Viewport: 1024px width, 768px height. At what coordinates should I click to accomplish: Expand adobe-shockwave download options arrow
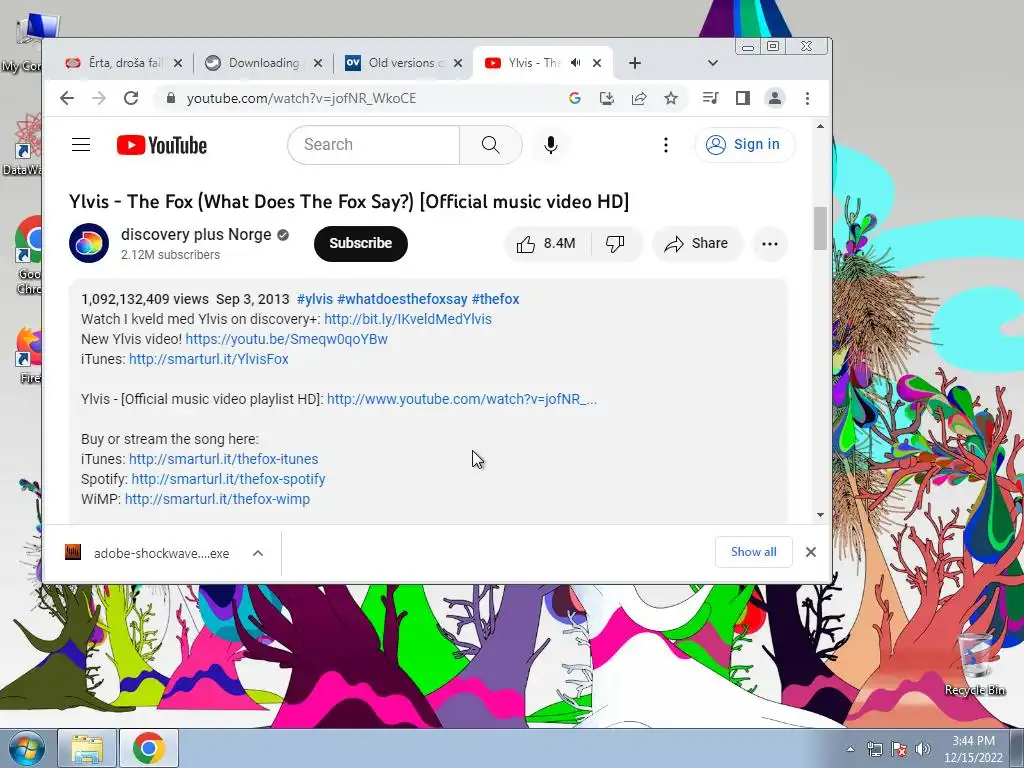pyautogui.click(x=258, y=553)
